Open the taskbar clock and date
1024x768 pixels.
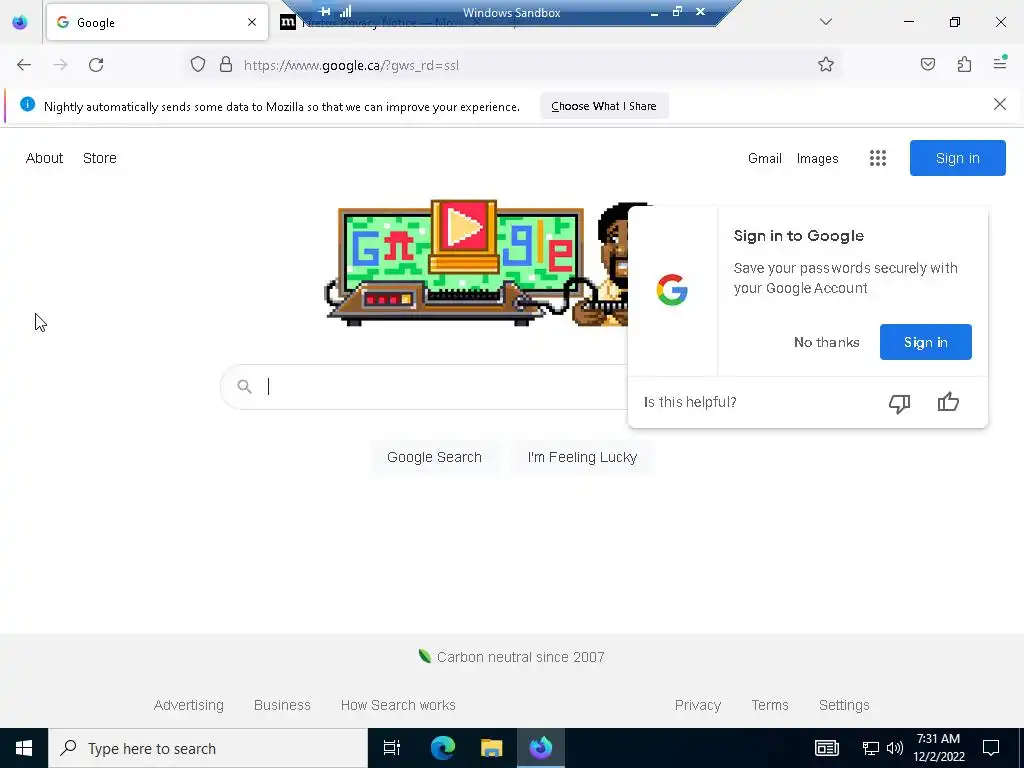click(938, 748)
